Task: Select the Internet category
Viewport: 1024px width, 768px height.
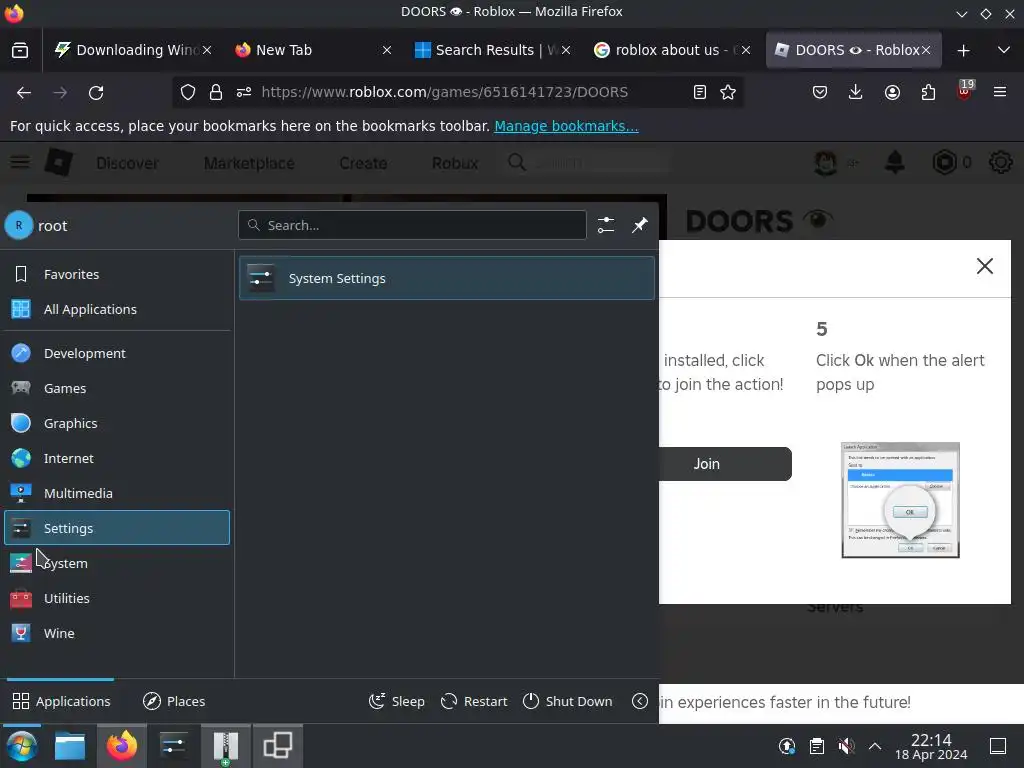Action: 117,458
